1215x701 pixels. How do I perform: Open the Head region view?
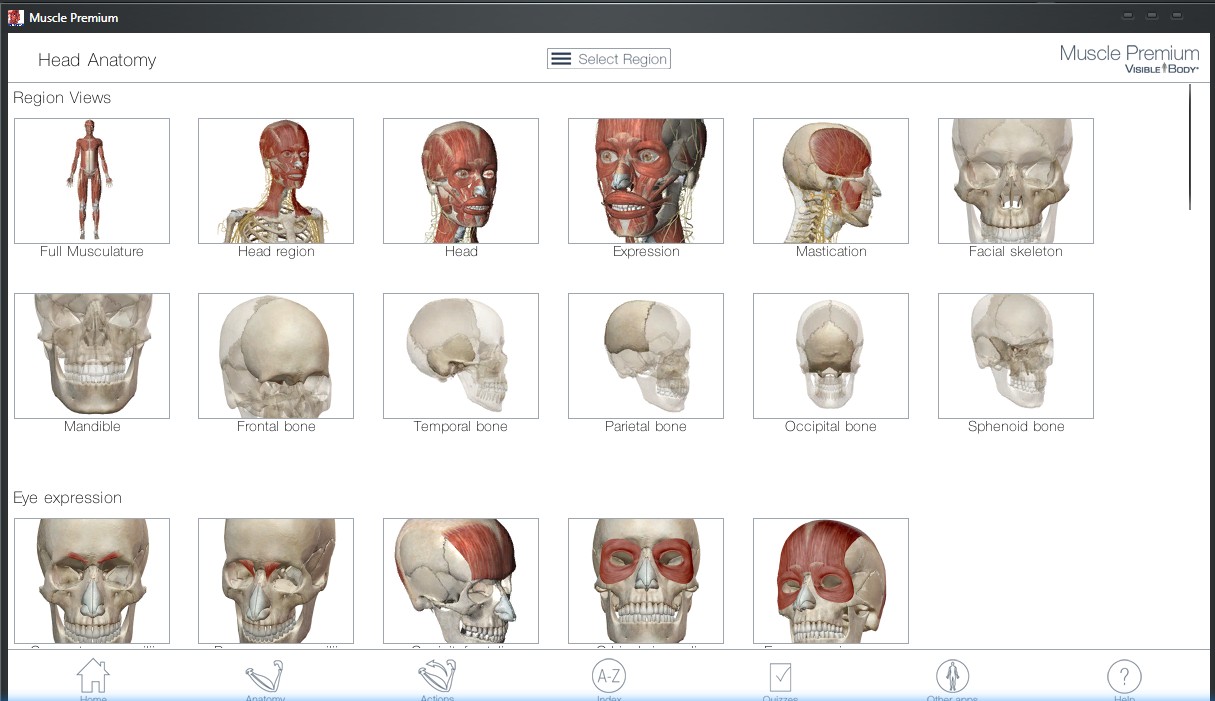coord(276,181)
